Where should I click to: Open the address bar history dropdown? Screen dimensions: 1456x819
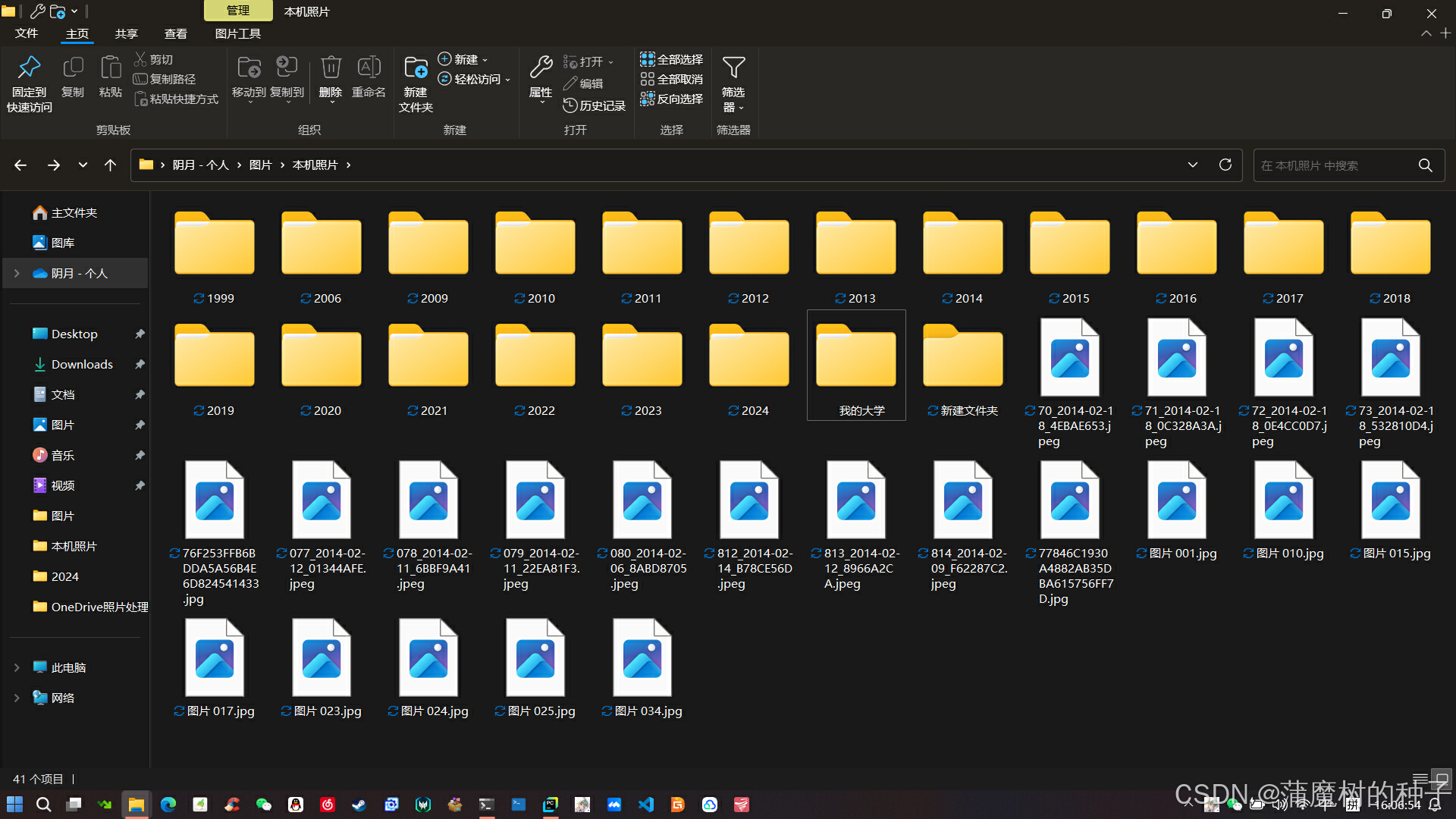pyautogui.click(x=1193, y=165)
